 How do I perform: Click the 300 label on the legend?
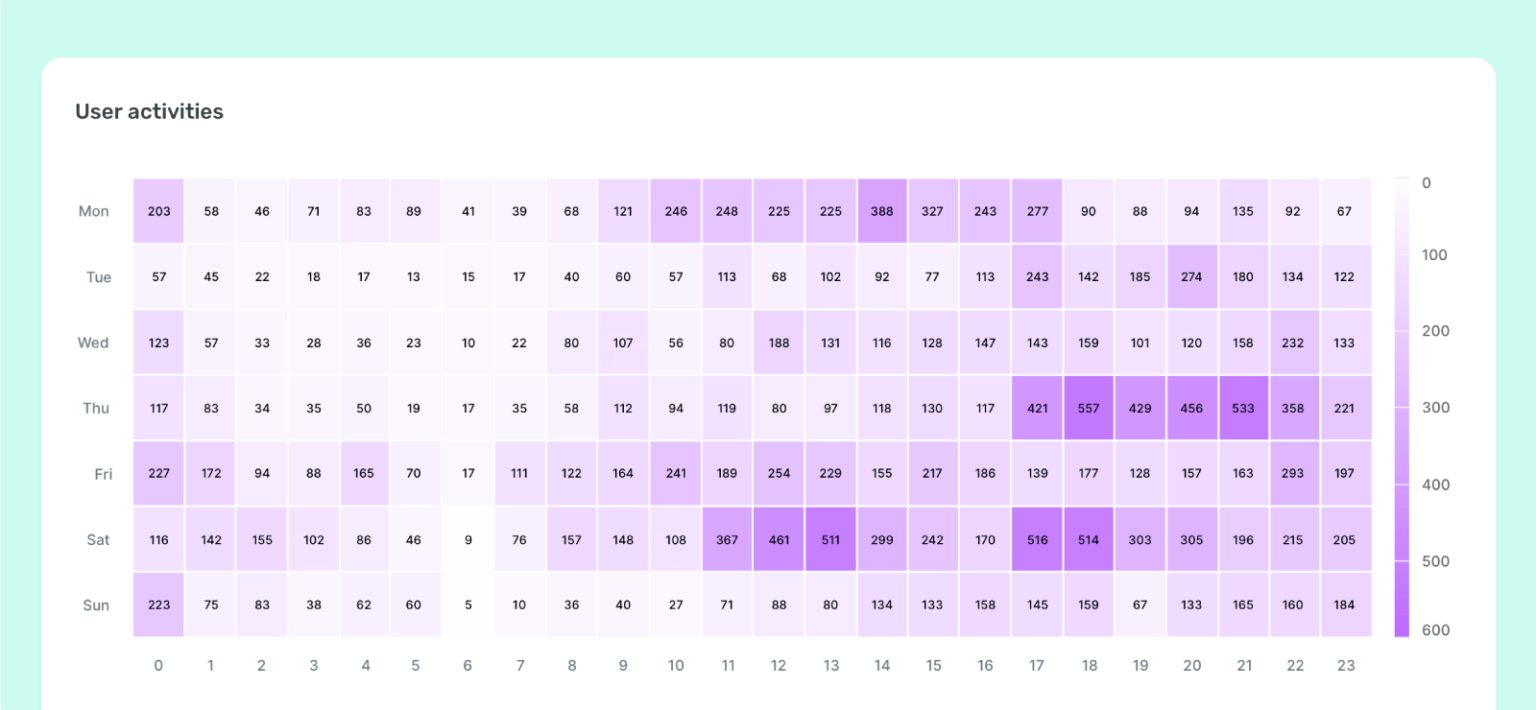[x=1436, y=407]
